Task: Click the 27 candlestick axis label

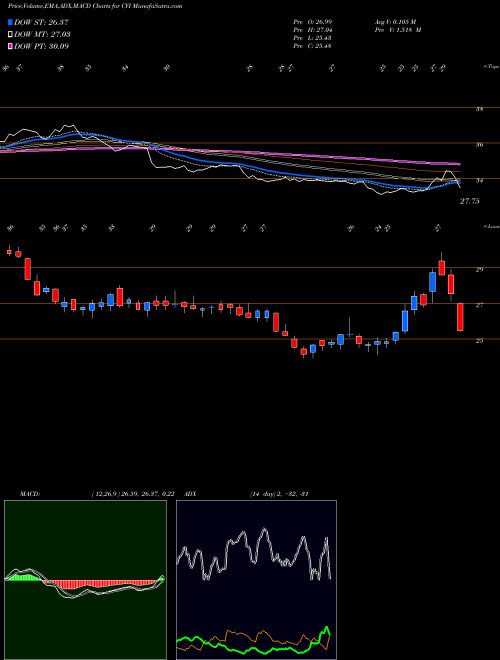Action: [x=479, y=305]
